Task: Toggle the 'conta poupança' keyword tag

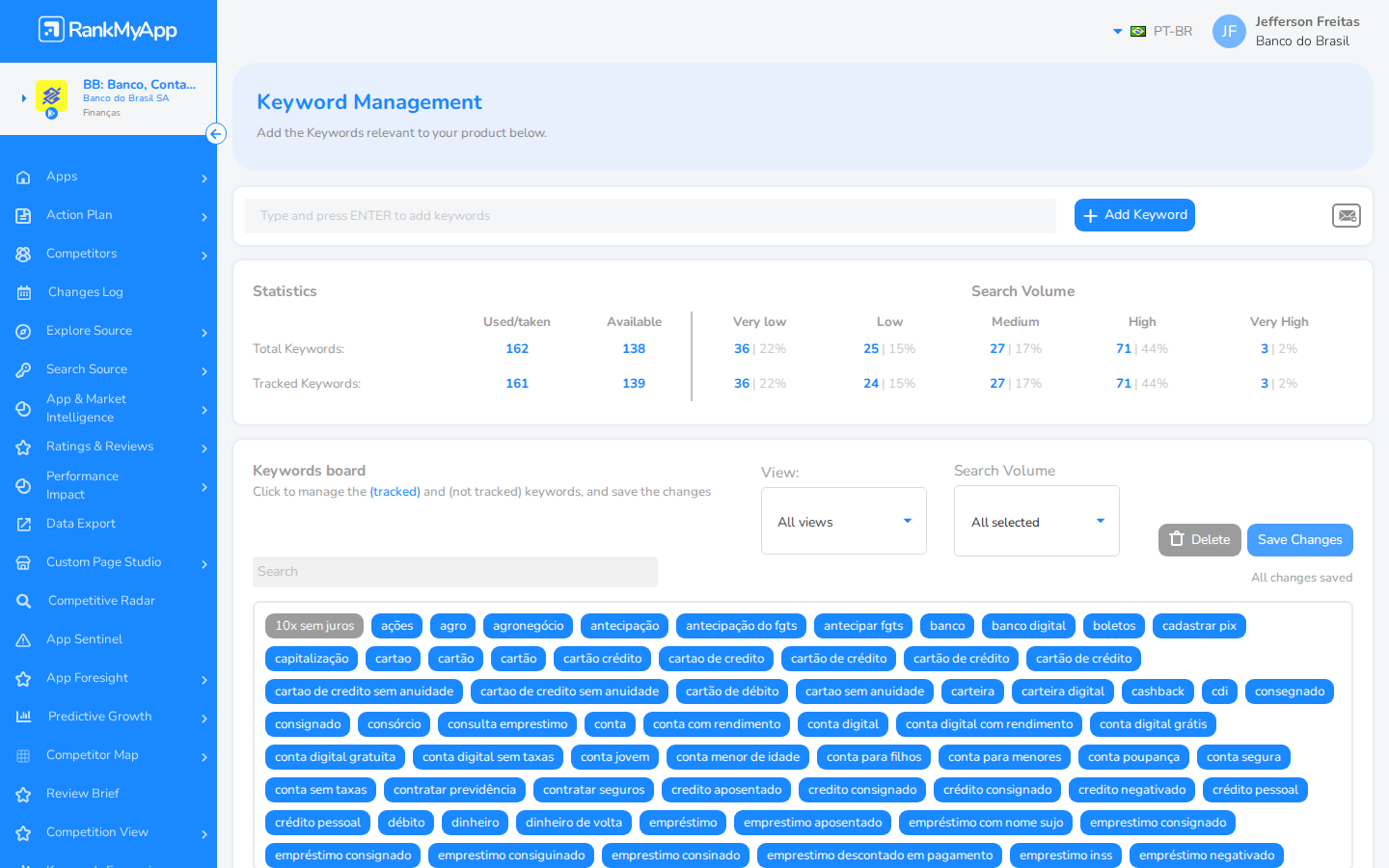Action: [x=1133, y=757]
